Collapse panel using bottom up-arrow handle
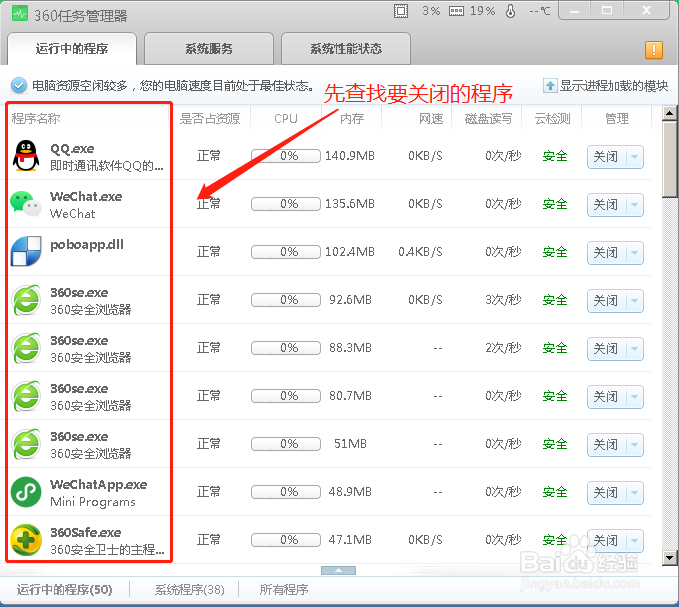 [x=338, y=570]
